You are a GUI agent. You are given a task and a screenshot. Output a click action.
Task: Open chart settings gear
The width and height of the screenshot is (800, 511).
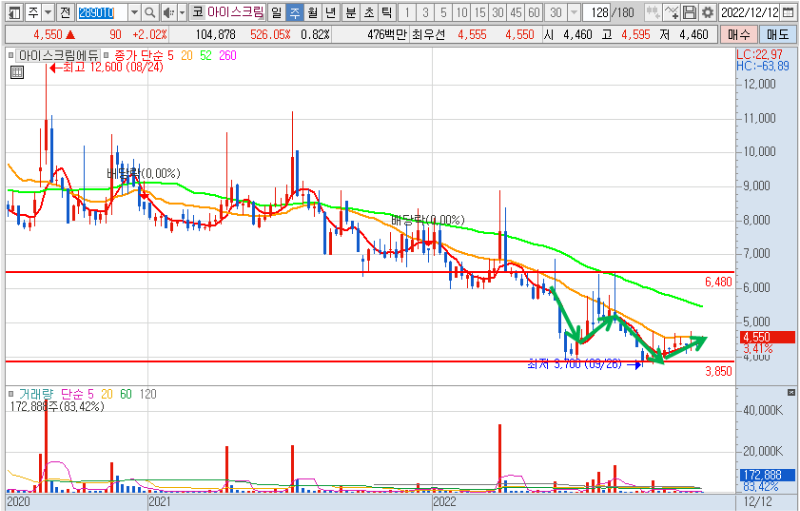coord(707,12)
